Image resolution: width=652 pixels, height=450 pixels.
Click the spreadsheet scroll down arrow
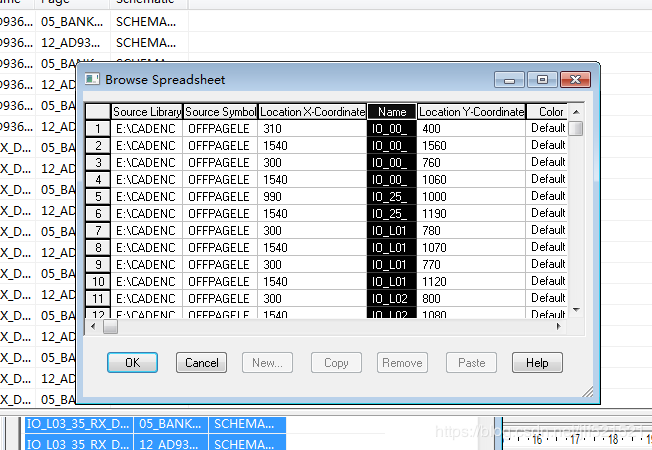point(576,310)
